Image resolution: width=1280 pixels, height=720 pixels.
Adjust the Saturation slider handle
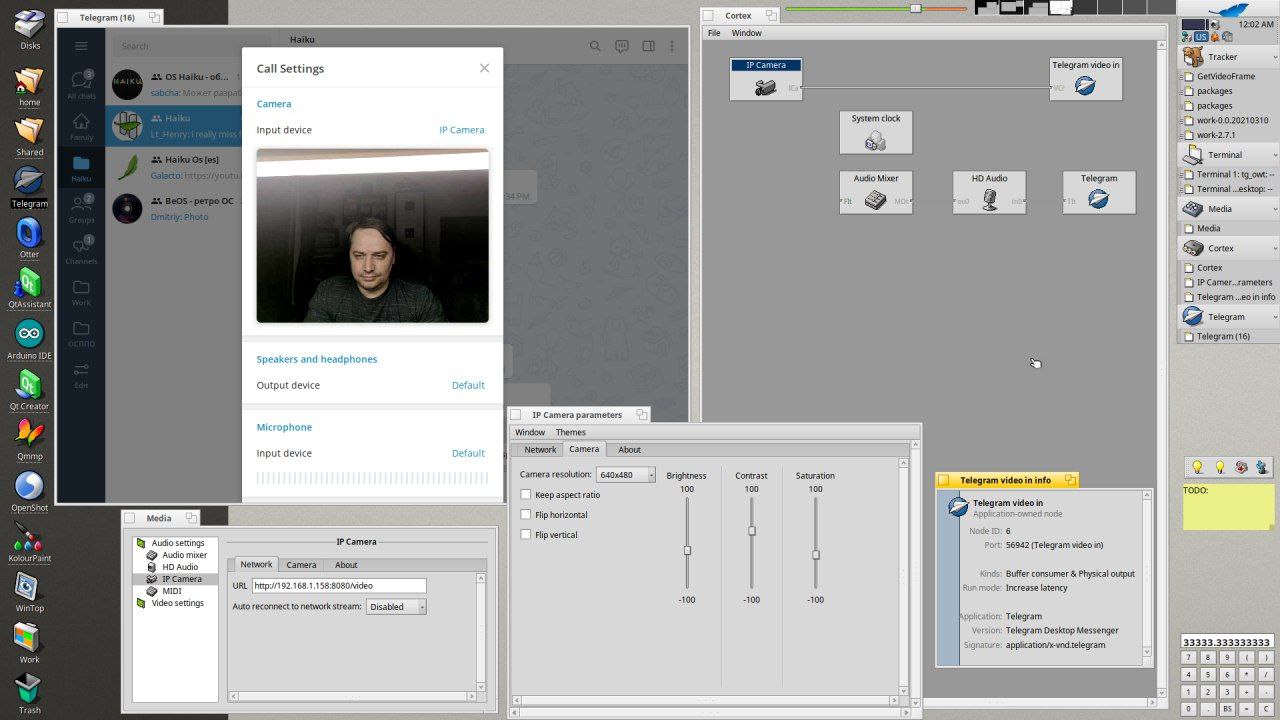coord(816,554)
